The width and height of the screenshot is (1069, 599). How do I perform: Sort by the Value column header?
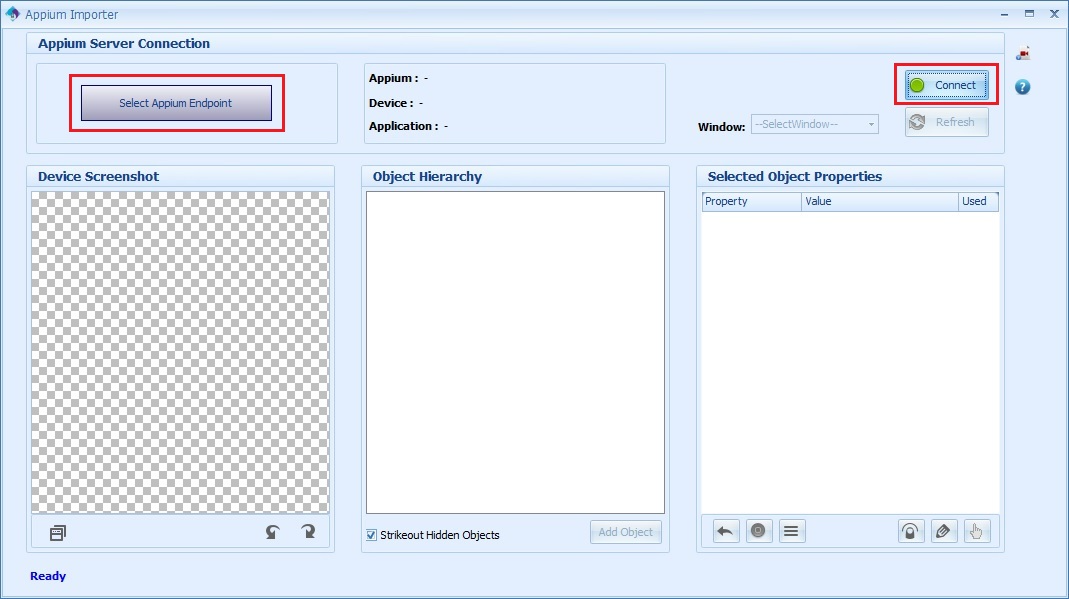click(879, 201)
